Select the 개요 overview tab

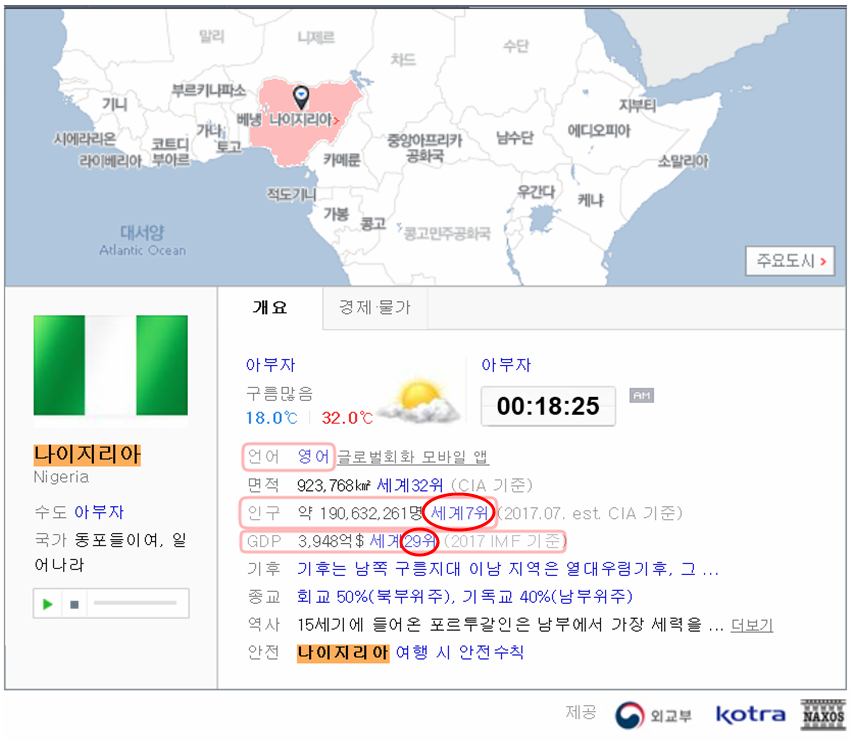tap(270, 308)
